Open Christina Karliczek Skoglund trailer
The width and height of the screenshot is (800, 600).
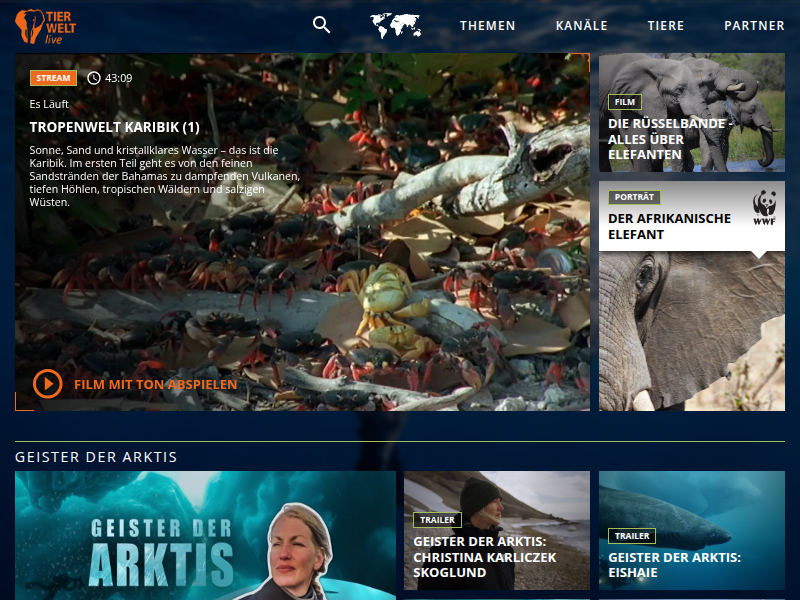(496, 531)
